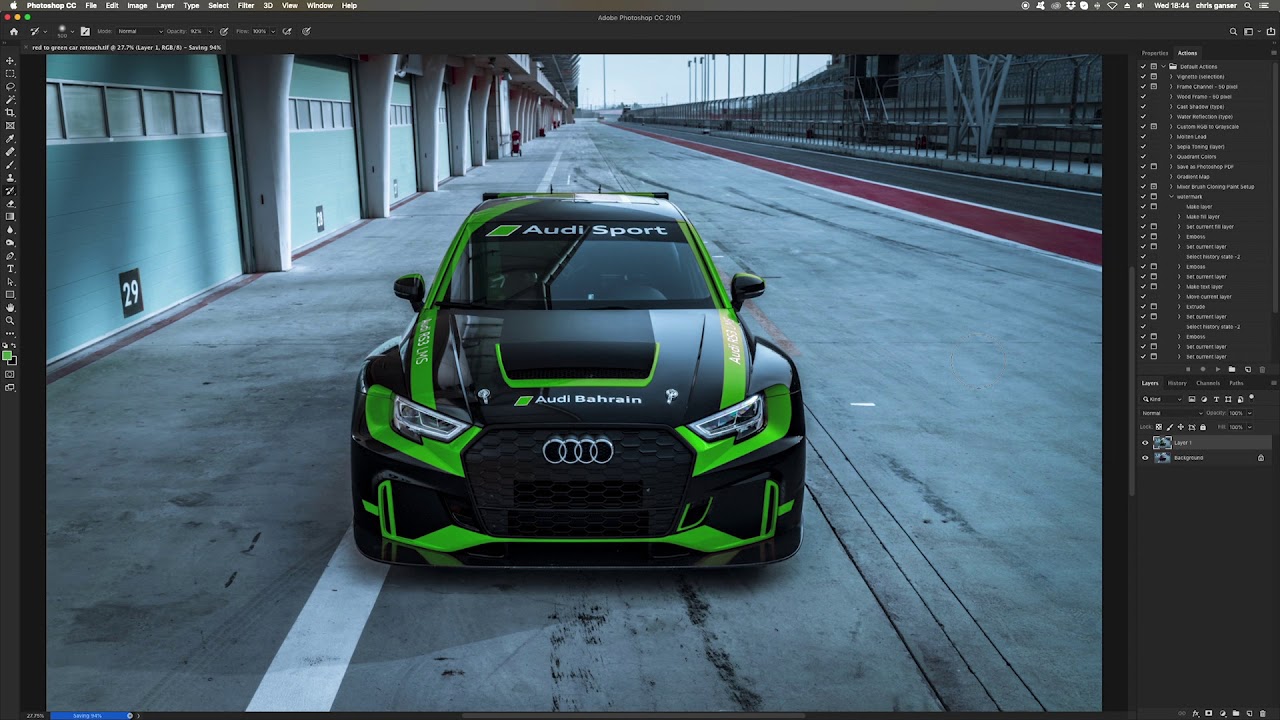Select the Pen tool
The image size is (1280, 720).
10,256
